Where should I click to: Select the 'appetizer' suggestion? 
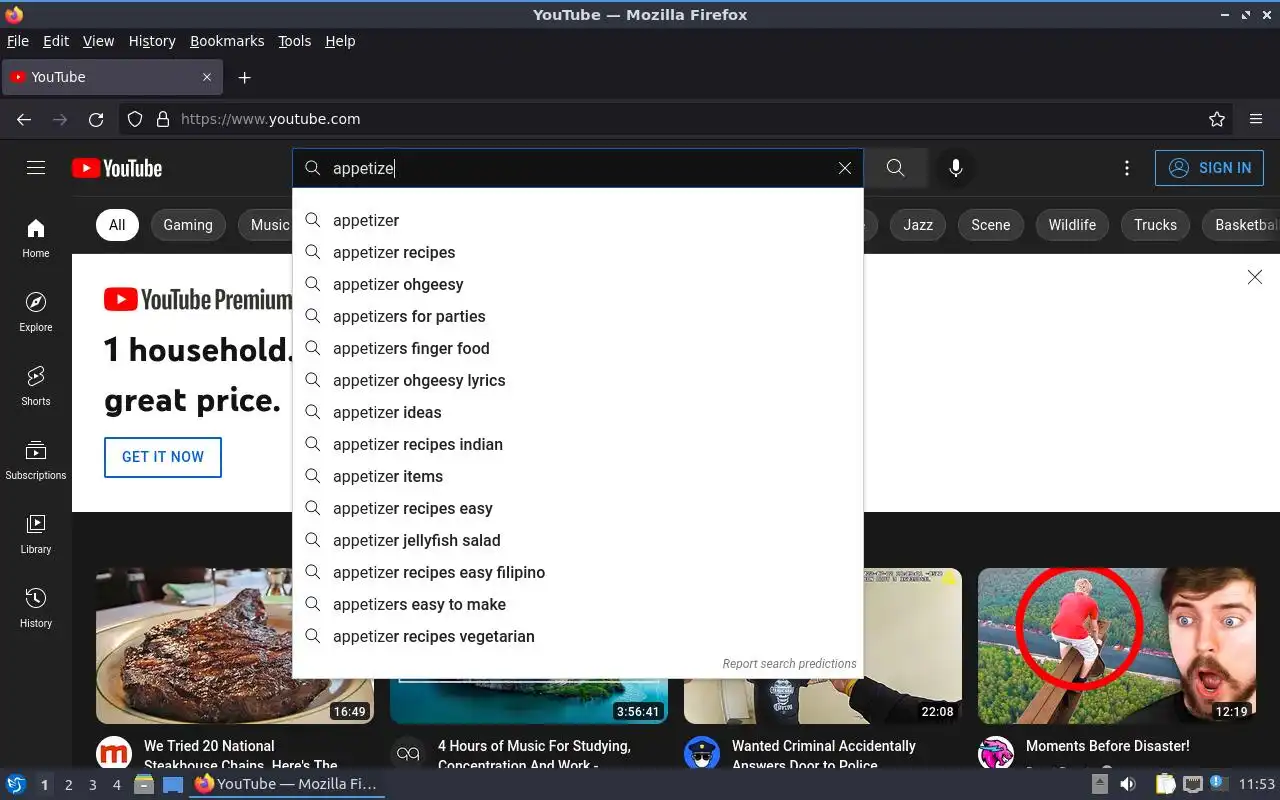pyautogui.click(x=578, y=220)
